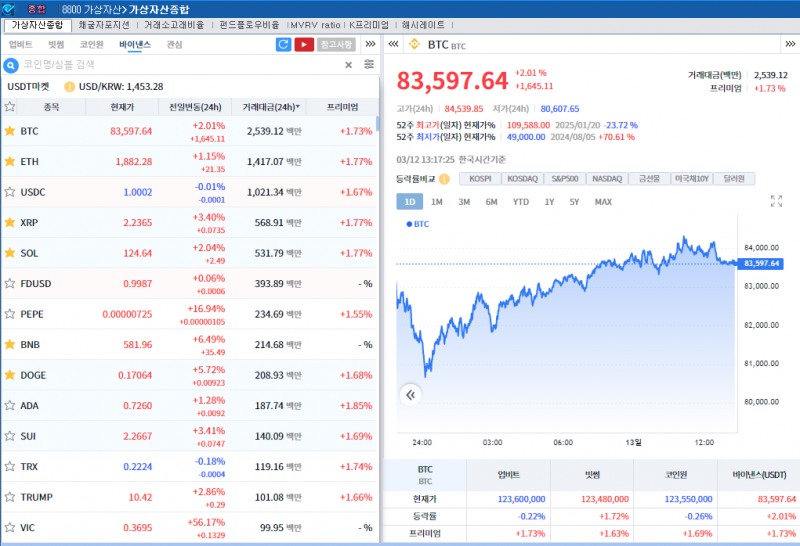This screenshot has width=800, height=546.
Task: Click the search magnifier icon
Action: pyautogui.click(x=11, y=65)
